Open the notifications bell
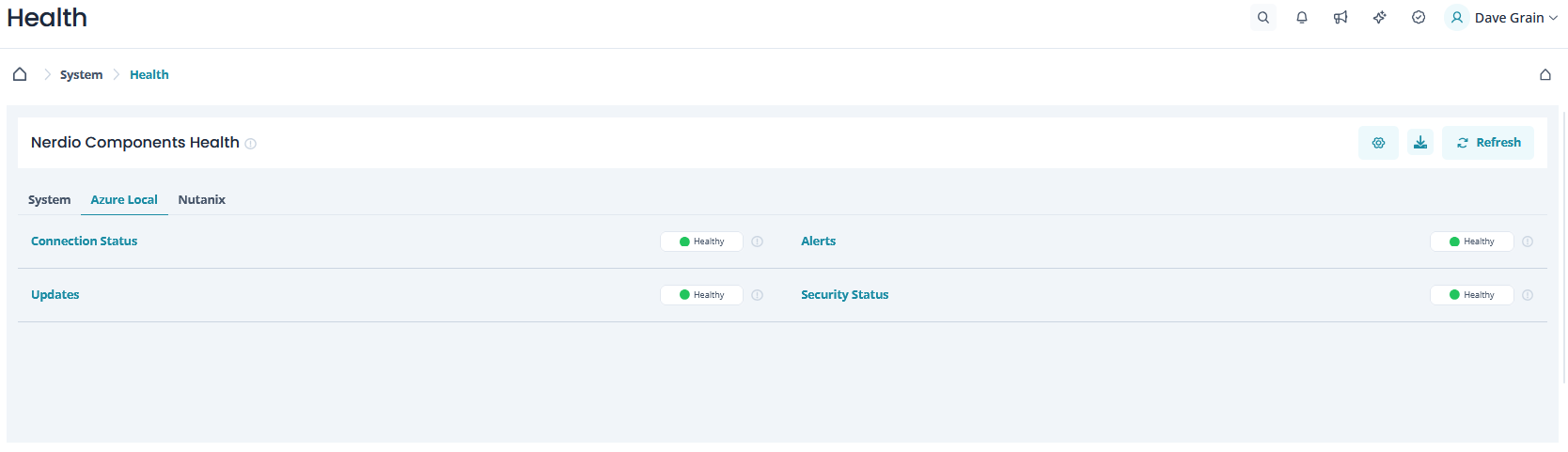Image resolution: width=1568 pixels, height=452 pixels. (x=1302, y=18)
